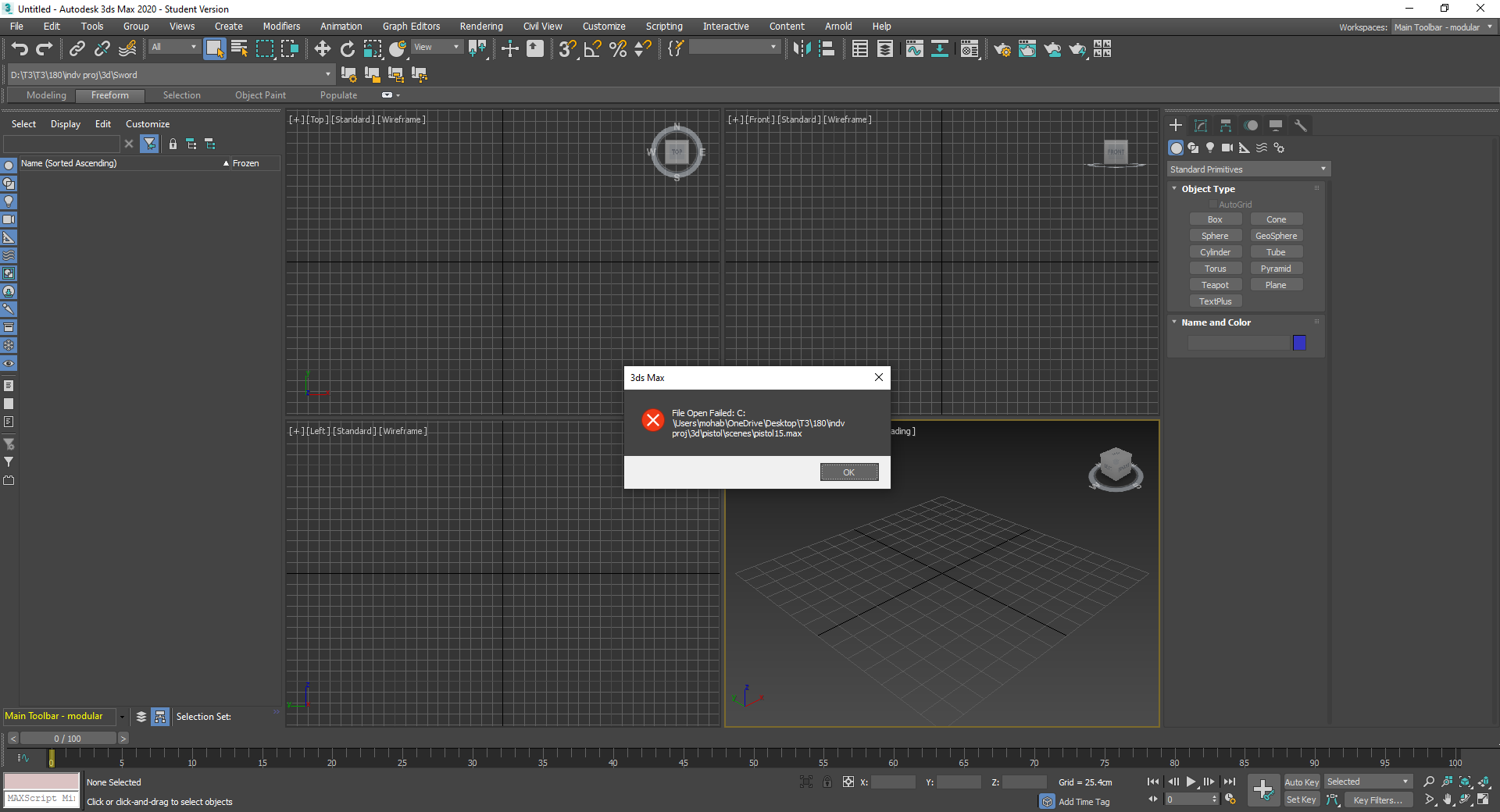Collapse the Name and Color rollout
The width and height of the screenshot is (1500, 812).
click(x=1174, y=322)
